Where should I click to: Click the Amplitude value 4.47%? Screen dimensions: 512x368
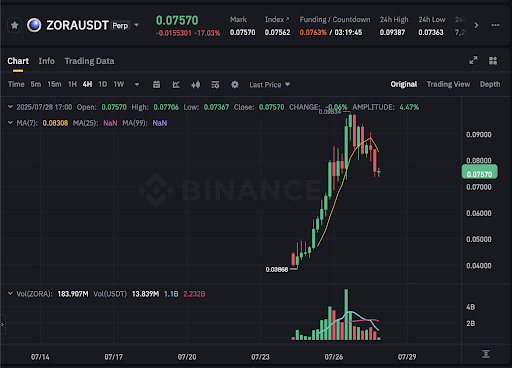(x=409, y=107)
